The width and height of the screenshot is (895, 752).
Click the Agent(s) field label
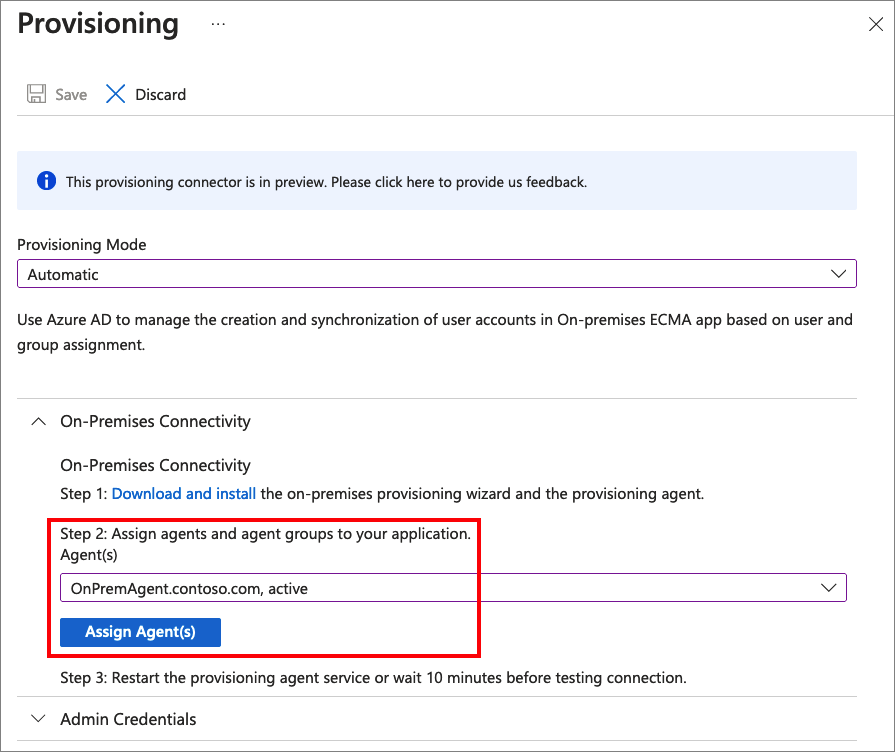[x=89, y=554]
